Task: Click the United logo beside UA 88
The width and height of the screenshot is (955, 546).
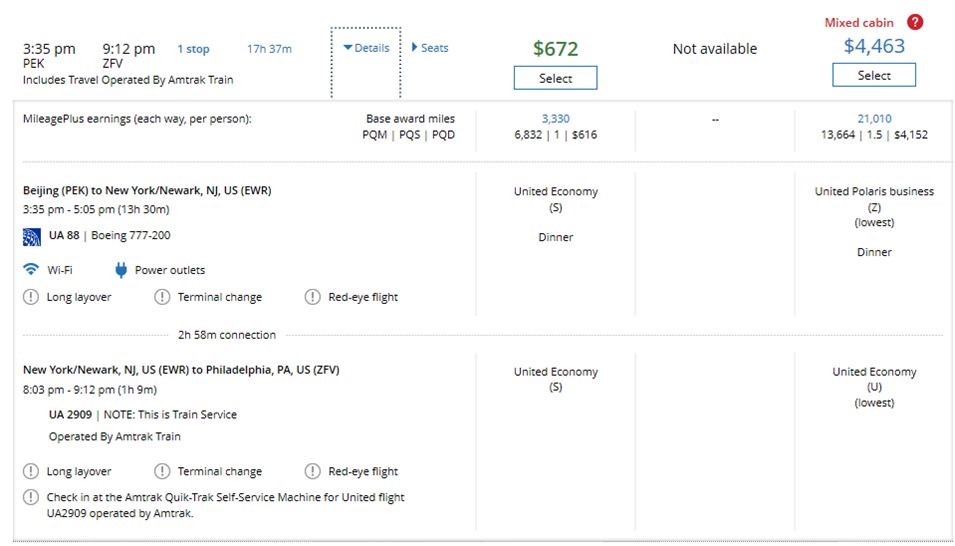Action: [x=32, y=236]
